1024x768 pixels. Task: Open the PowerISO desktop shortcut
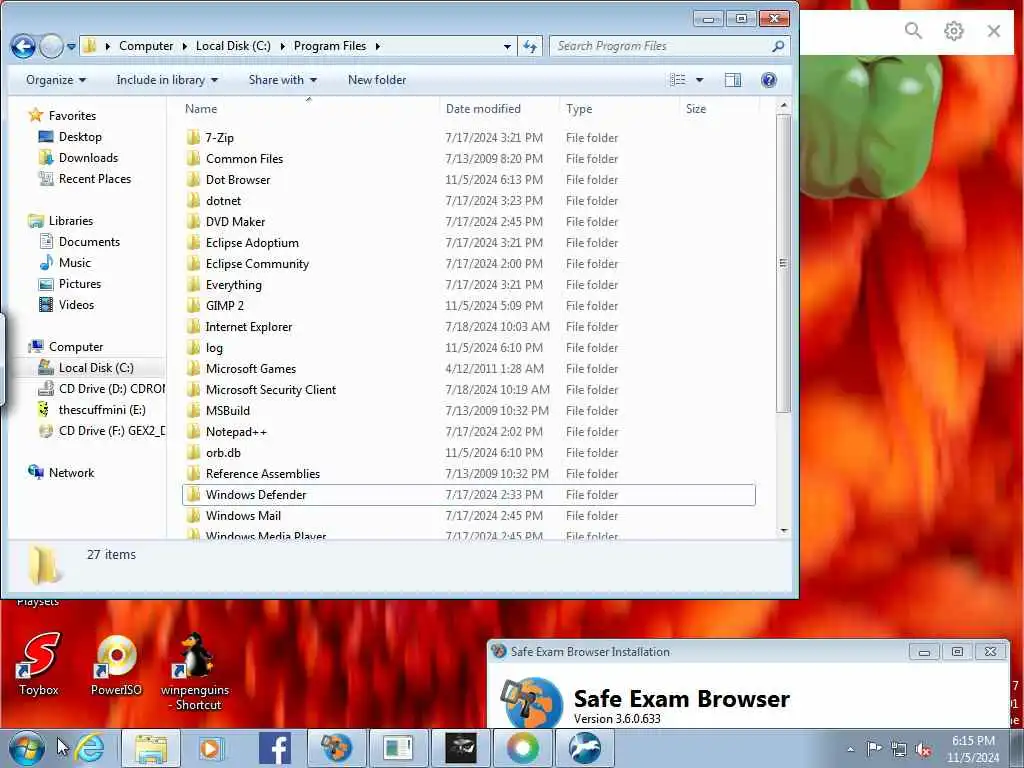[x=116, y=664]
